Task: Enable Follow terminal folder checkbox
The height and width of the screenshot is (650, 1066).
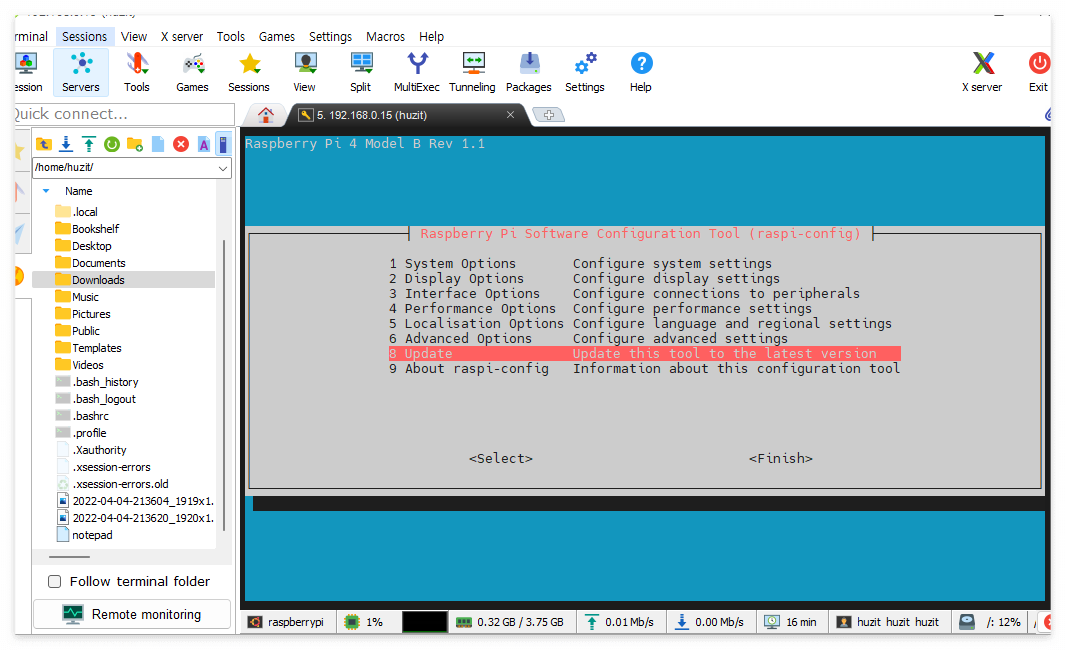Action: [54, 581]
